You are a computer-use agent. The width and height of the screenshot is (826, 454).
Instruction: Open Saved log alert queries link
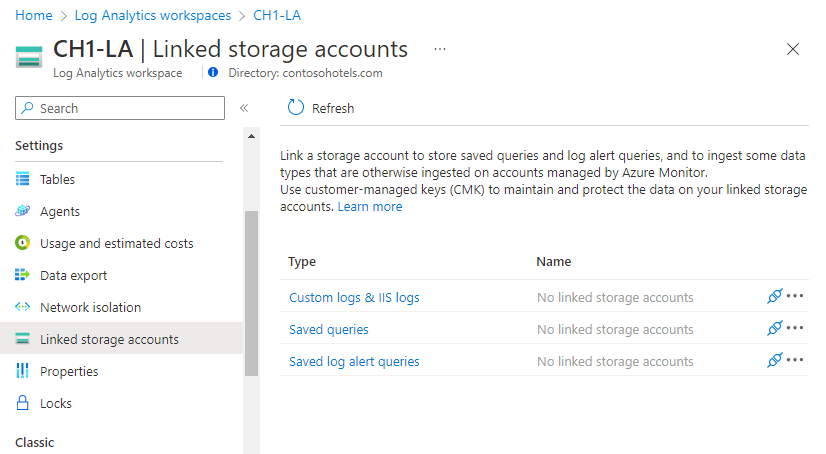coord(354,361)
